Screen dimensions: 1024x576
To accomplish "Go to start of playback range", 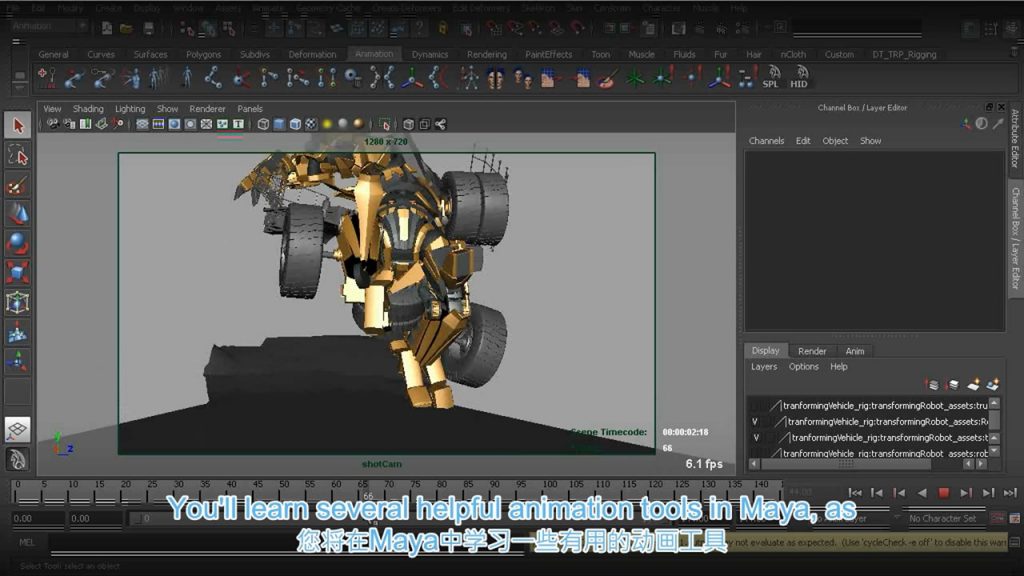I will (x=855, y=493).
